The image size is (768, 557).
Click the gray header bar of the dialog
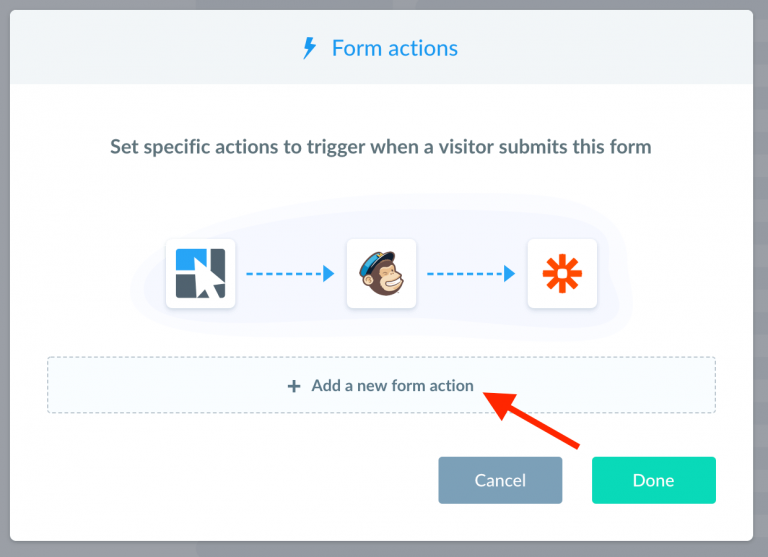click(381, 47)
